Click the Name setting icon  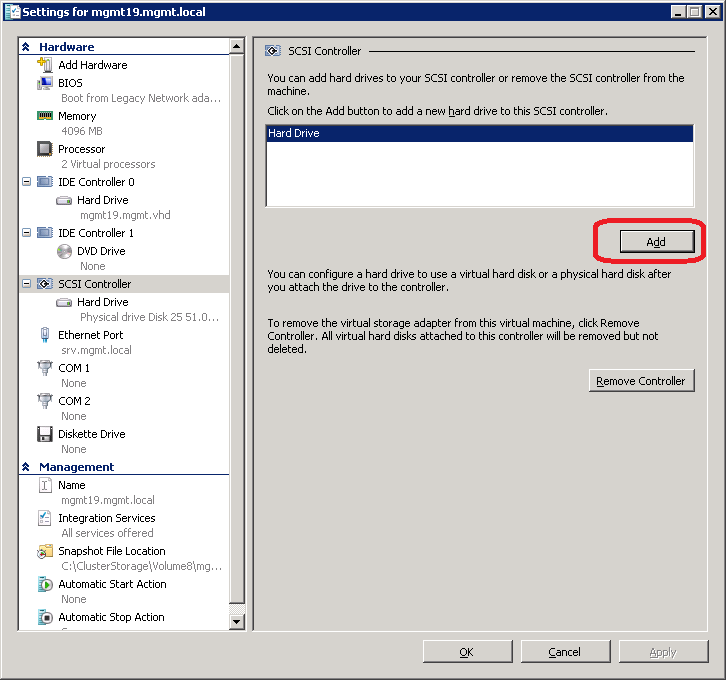pyautogui.click(x=45, y=485)
